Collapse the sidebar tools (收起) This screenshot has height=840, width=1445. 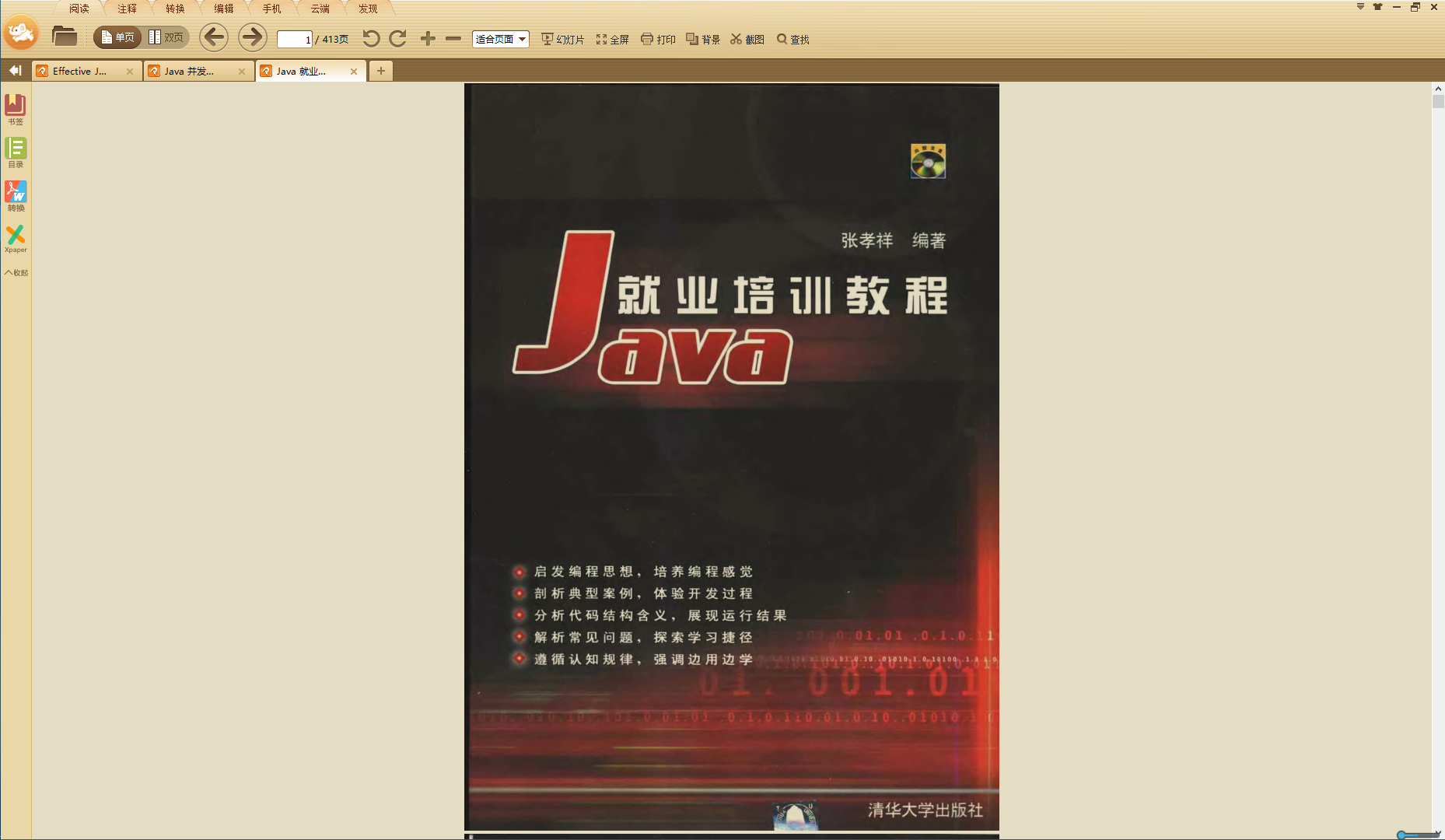pos(16,272)
